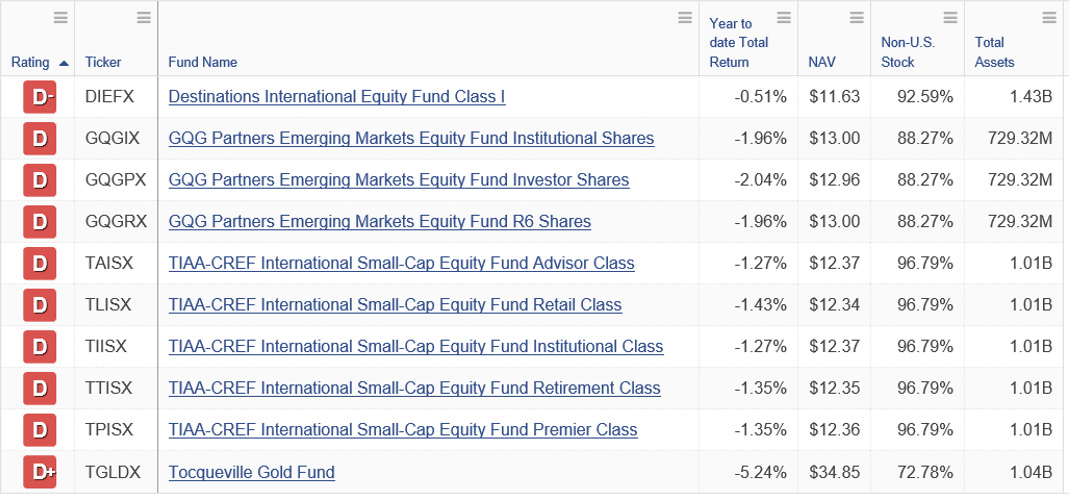Screen dimensions: 1069x494
Task: Sort by Fund Name column header
Action: pos(202,62)
